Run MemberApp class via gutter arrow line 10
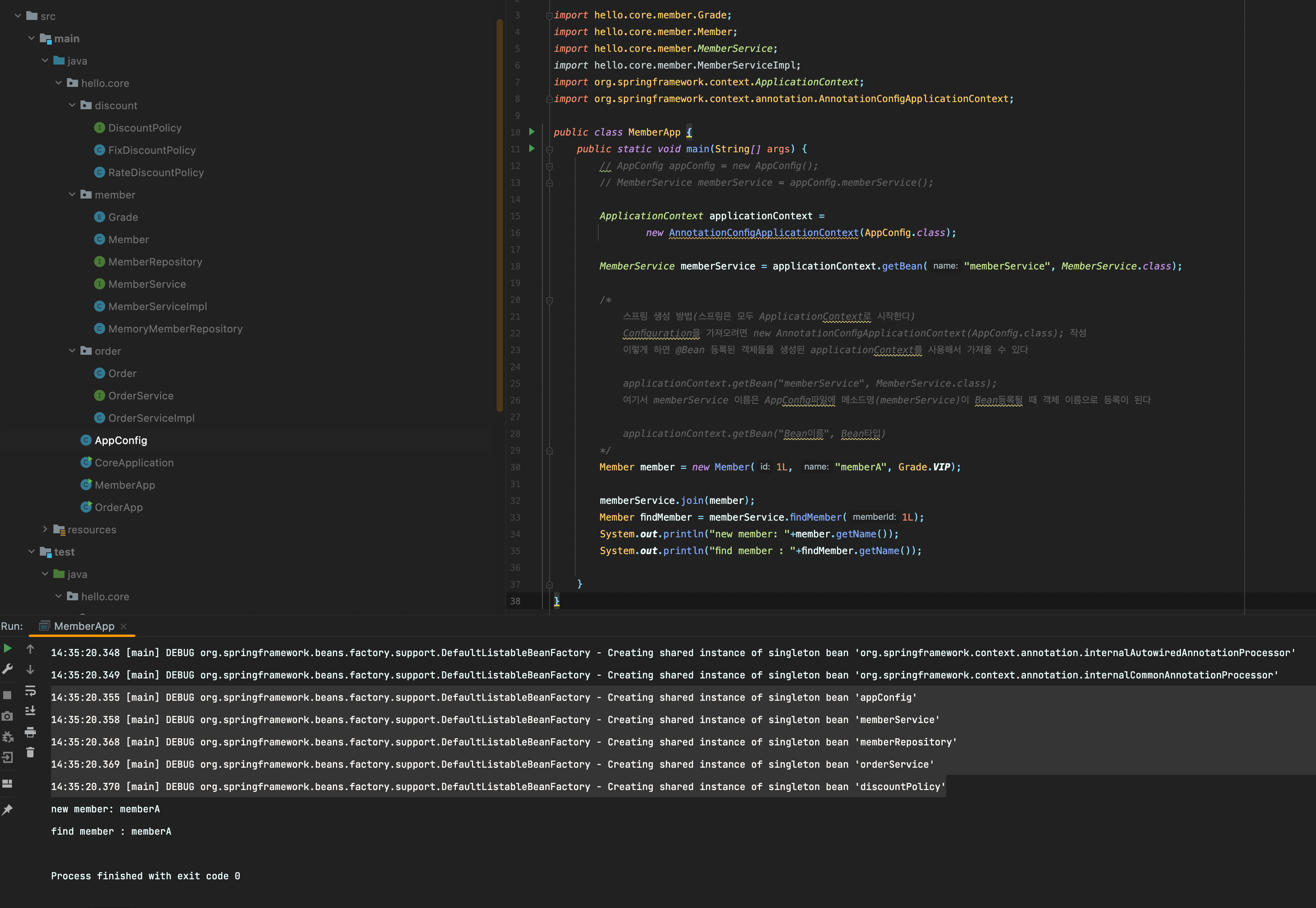1316x908 pixels. pos(532,132)
